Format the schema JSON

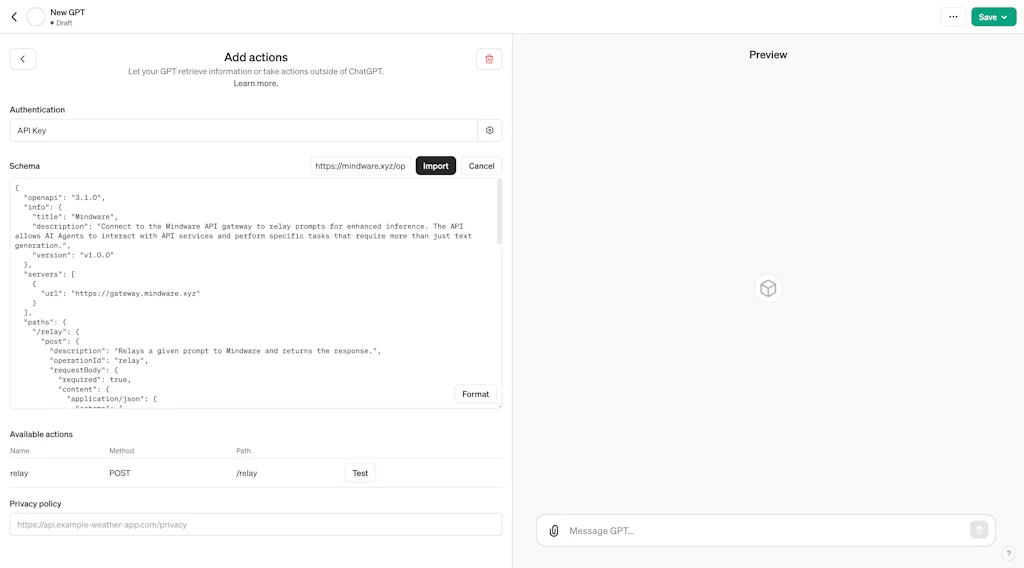tap(475, 394)
